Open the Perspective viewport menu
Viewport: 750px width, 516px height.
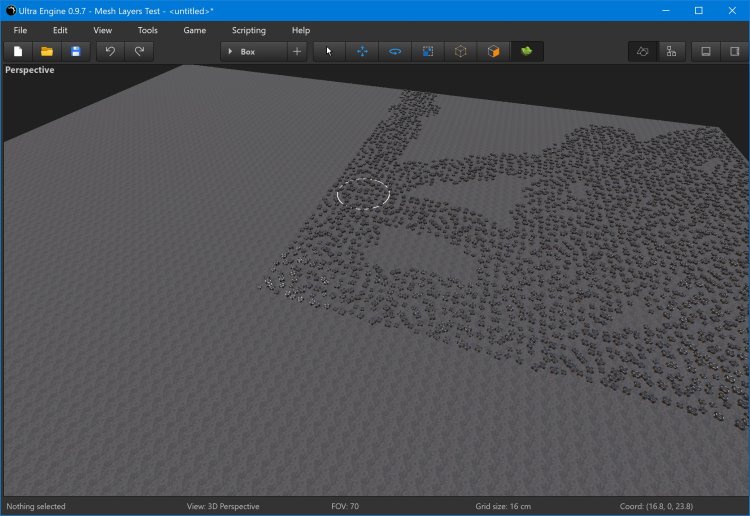click(x=30, y=70)
